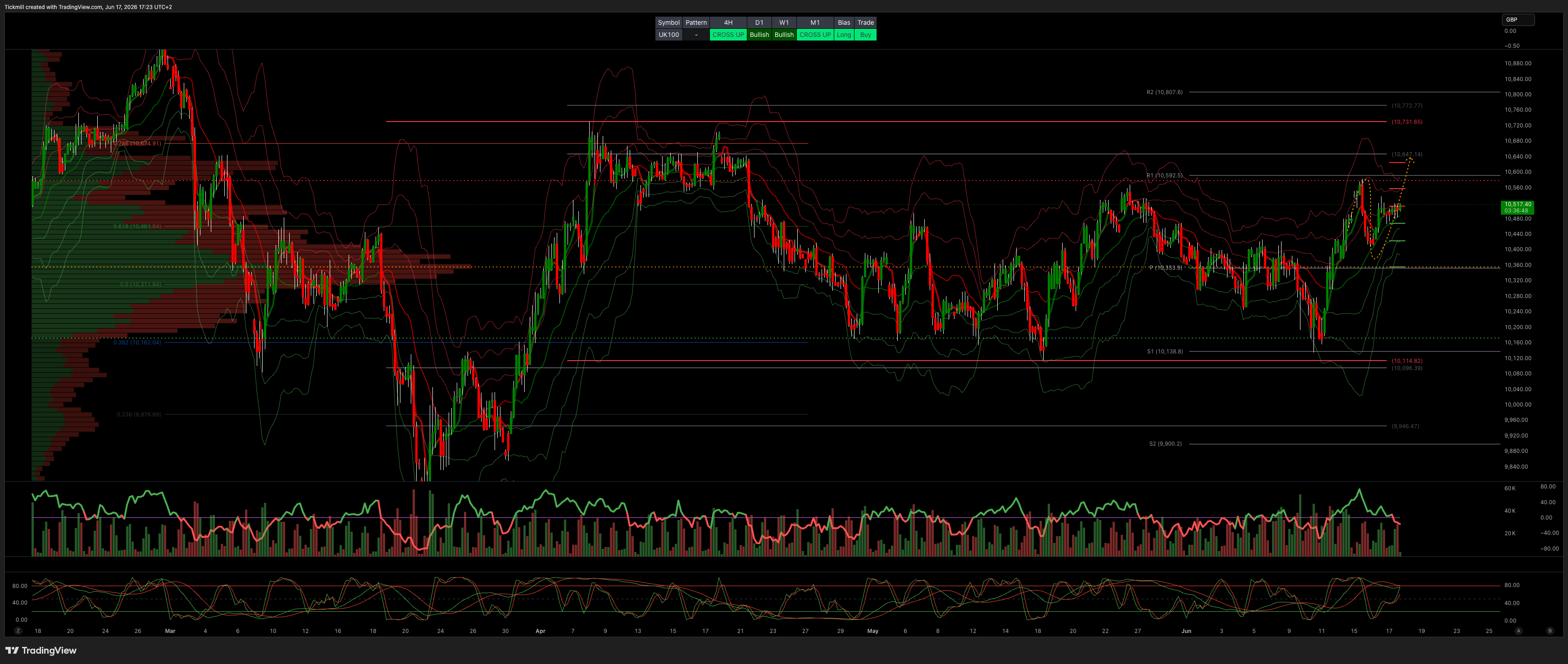Click the 'UK100' symbol cell
The height and width of the screenshot is (664, 1568).
pos(668,35)
